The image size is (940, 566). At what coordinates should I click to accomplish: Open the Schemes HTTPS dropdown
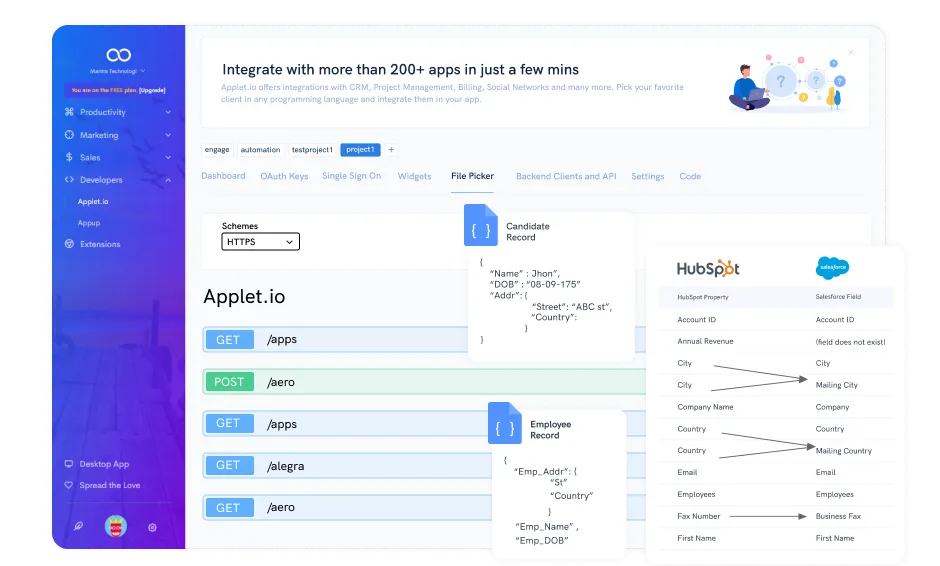260,242
